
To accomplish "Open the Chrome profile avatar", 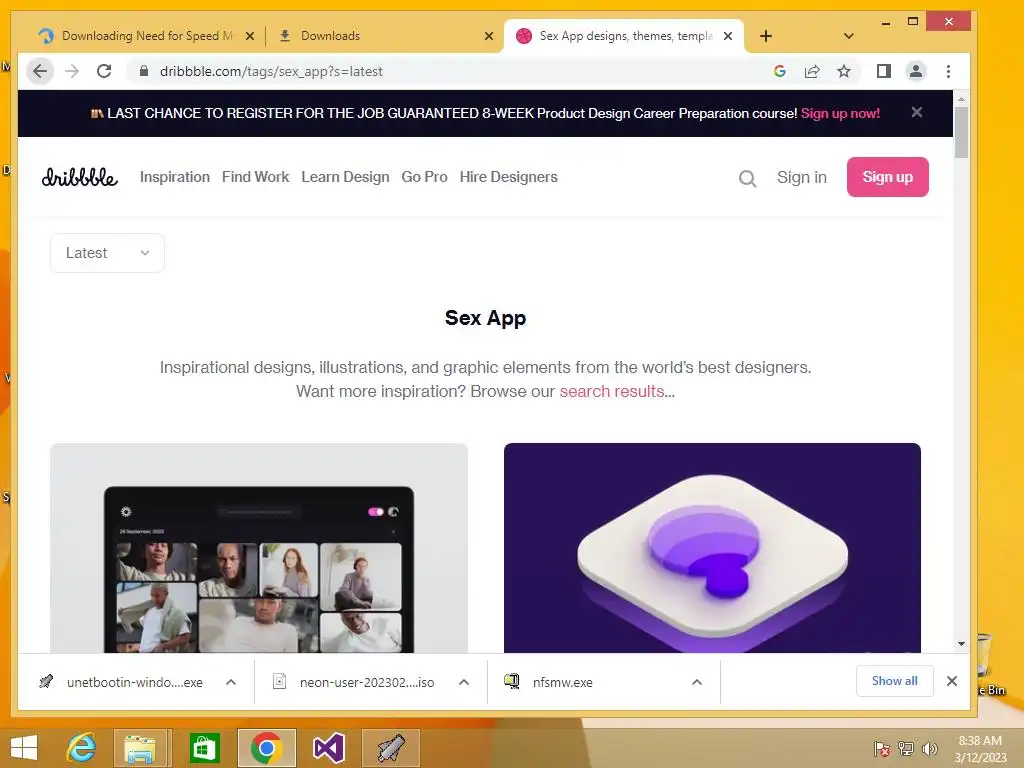I will pos(916,71).
